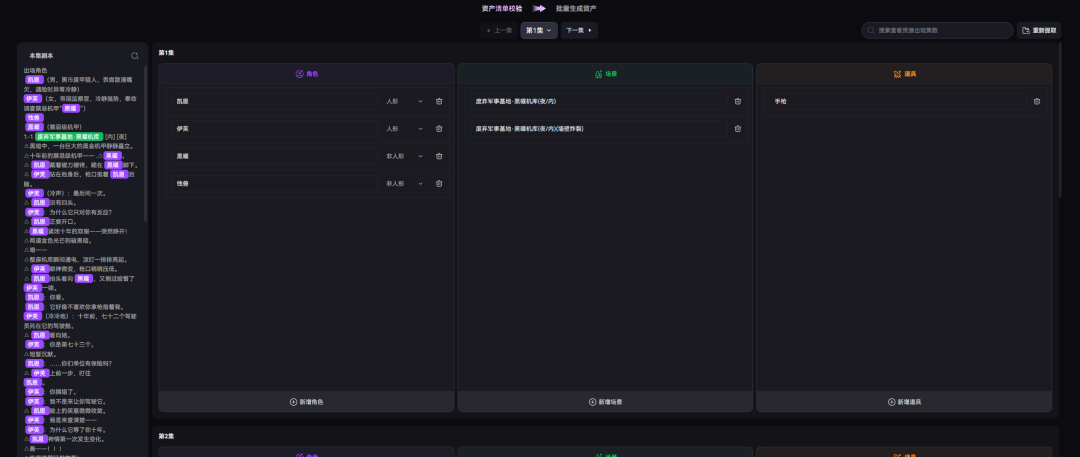The image size is (1080, 457).
Task: Open the type dropdown in the fourth character row
Action: click(x=404, y=184)
